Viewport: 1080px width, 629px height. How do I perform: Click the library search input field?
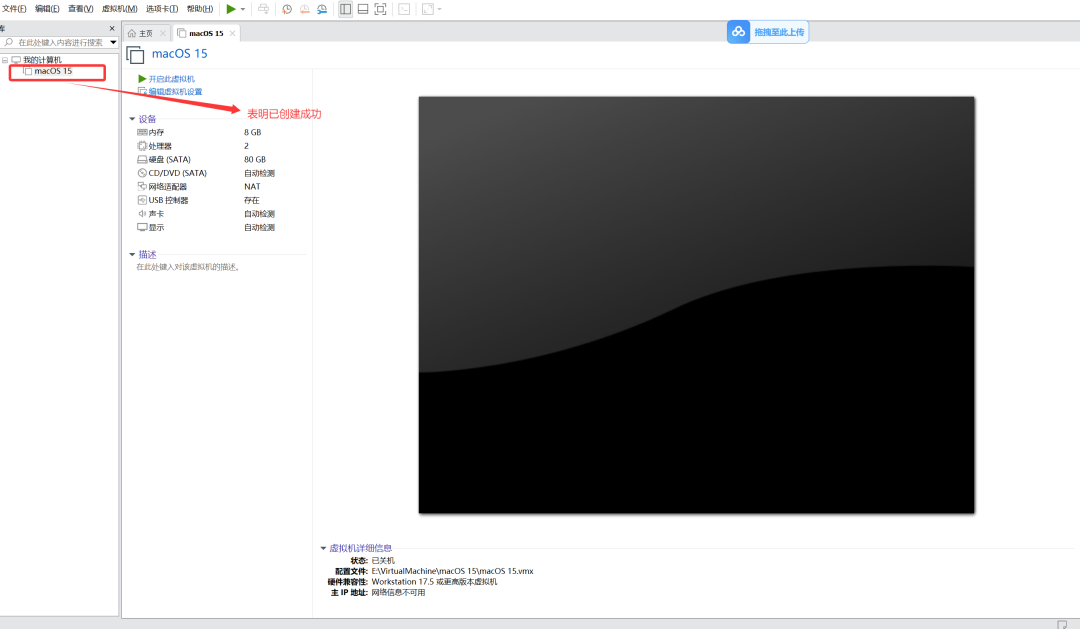pyautogui.click(x=59, y=43)
